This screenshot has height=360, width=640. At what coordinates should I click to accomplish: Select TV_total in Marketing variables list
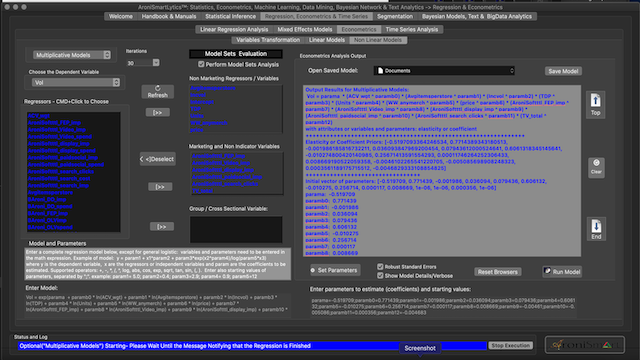click(x=202, y=191)
